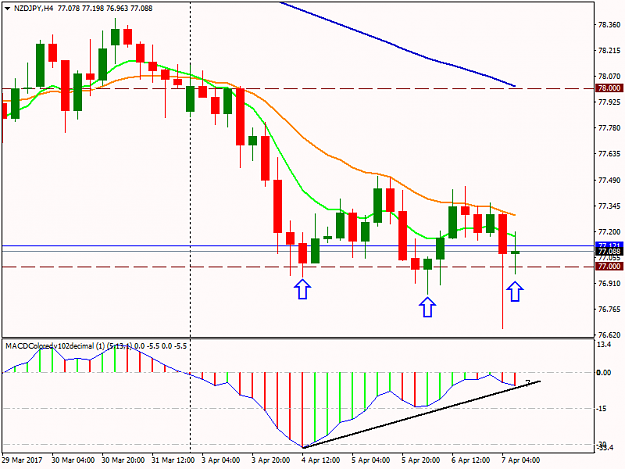Click the 6 Apr 12:00 time label
The height and width of the screenshot is (469, 625).
[x=471, y=460]
